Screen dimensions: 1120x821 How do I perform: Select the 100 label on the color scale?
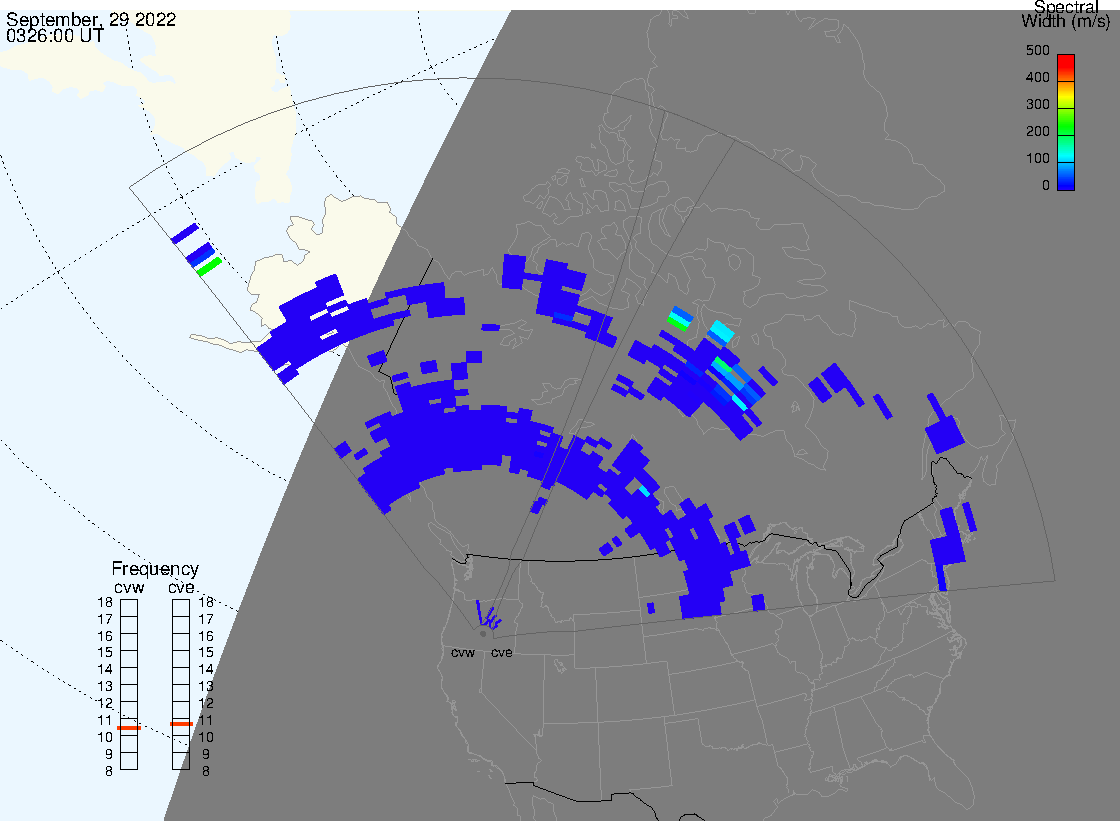(x=1038, y=159)
